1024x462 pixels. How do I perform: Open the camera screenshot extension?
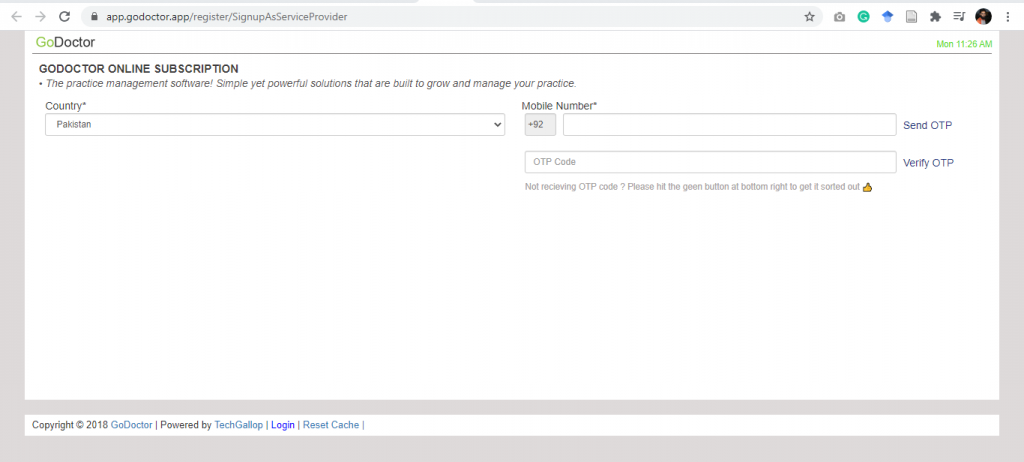pos(839,17)
